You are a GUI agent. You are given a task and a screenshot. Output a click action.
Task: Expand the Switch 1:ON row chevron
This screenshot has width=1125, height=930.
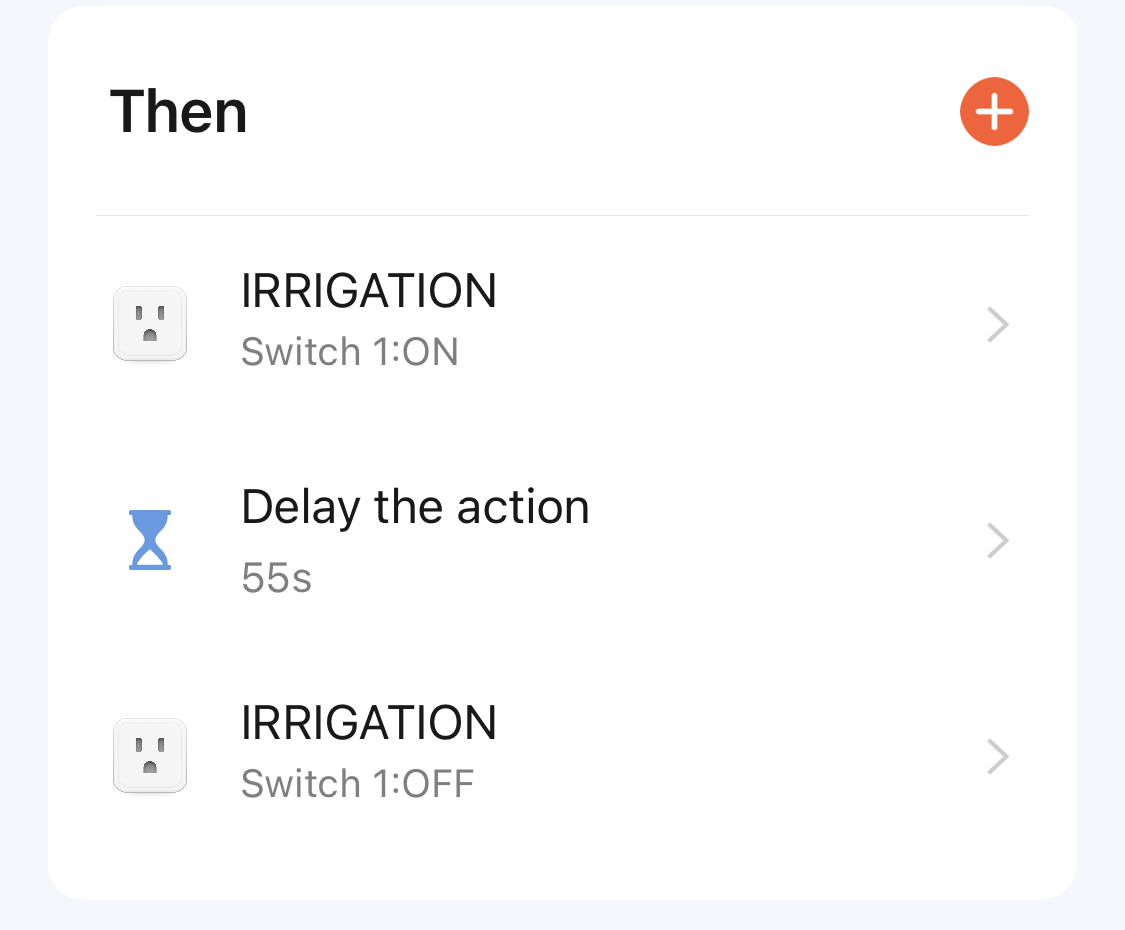coord(997,325)
